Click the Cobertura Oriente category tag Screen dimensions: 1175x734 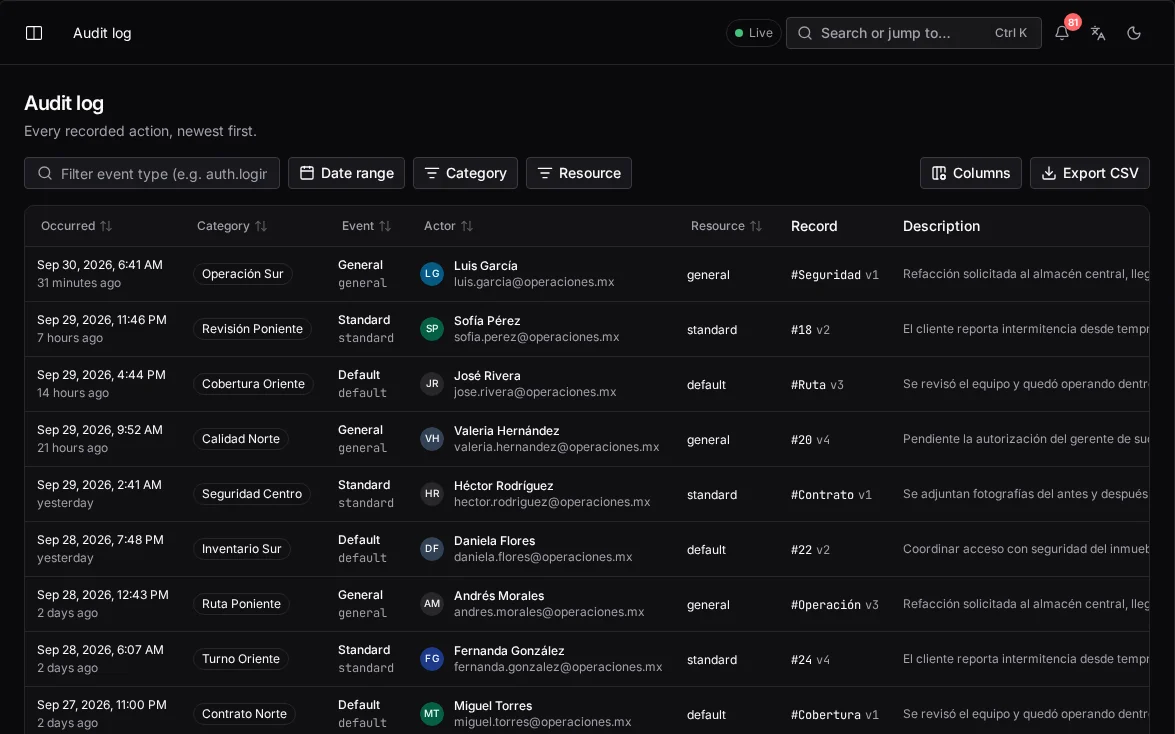pyautogui.click(x=253, y=384)
